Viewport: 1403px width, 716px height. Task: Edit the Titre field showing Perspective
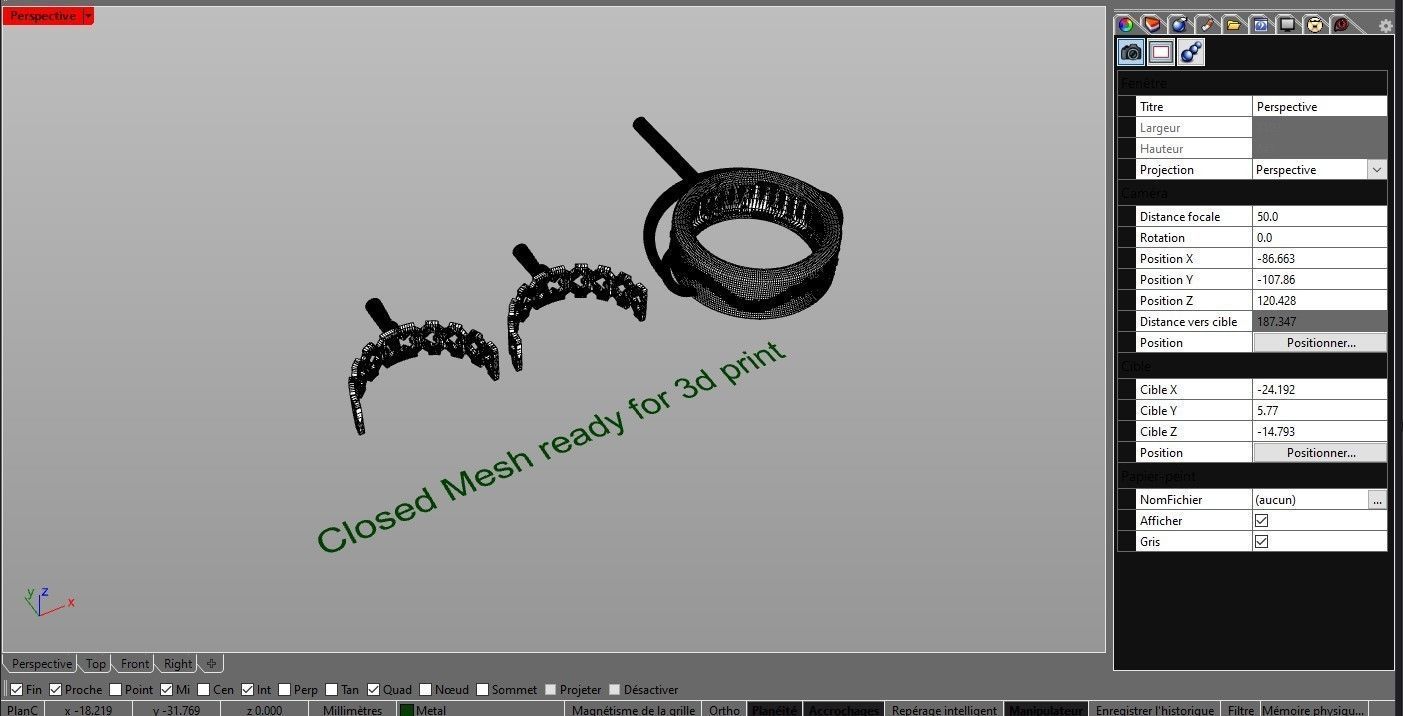[1320, 107]
